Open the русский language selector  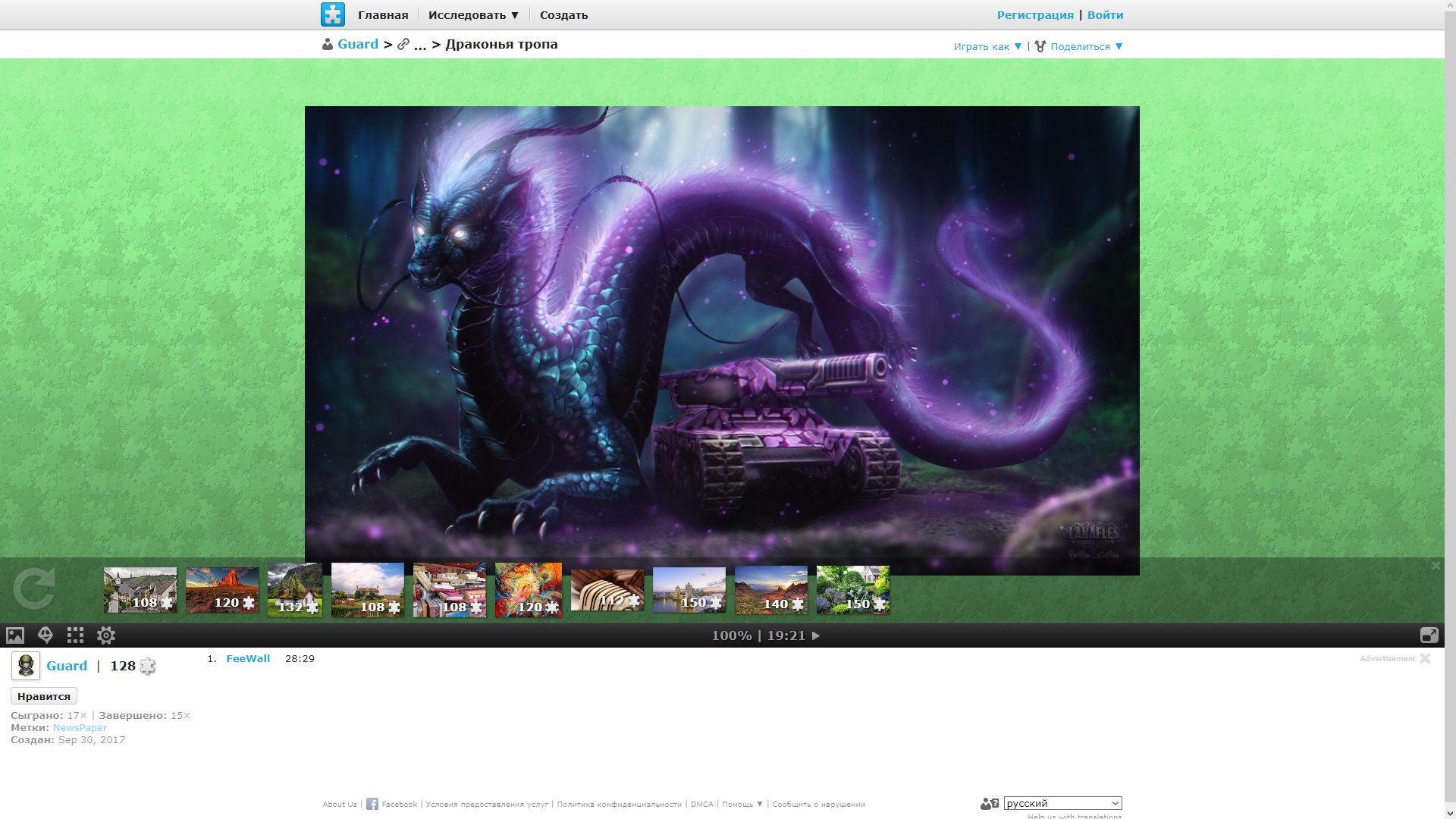click(1062, 803)
